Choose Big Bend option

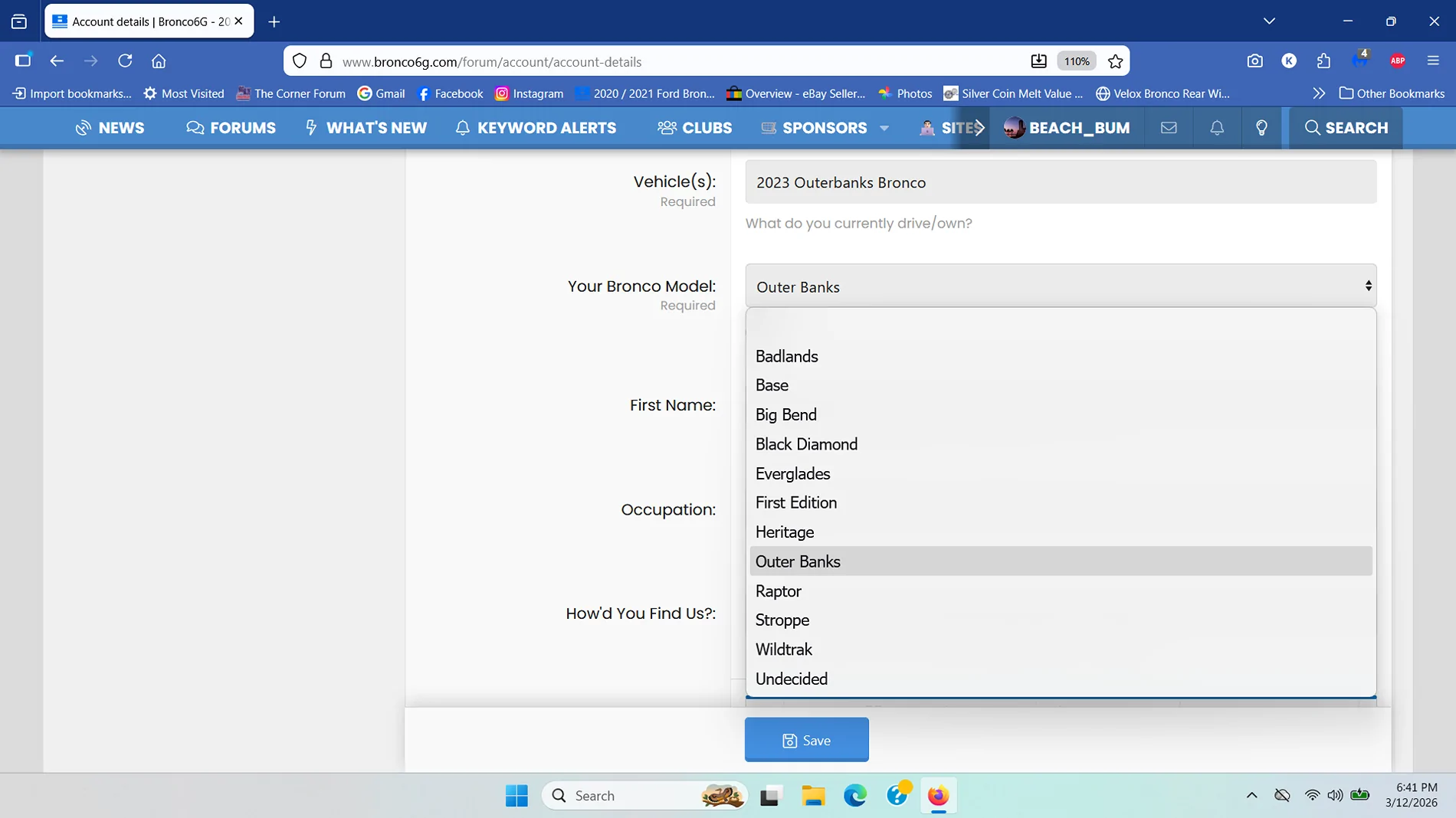pyautogui.click(x=1061, y=414)
